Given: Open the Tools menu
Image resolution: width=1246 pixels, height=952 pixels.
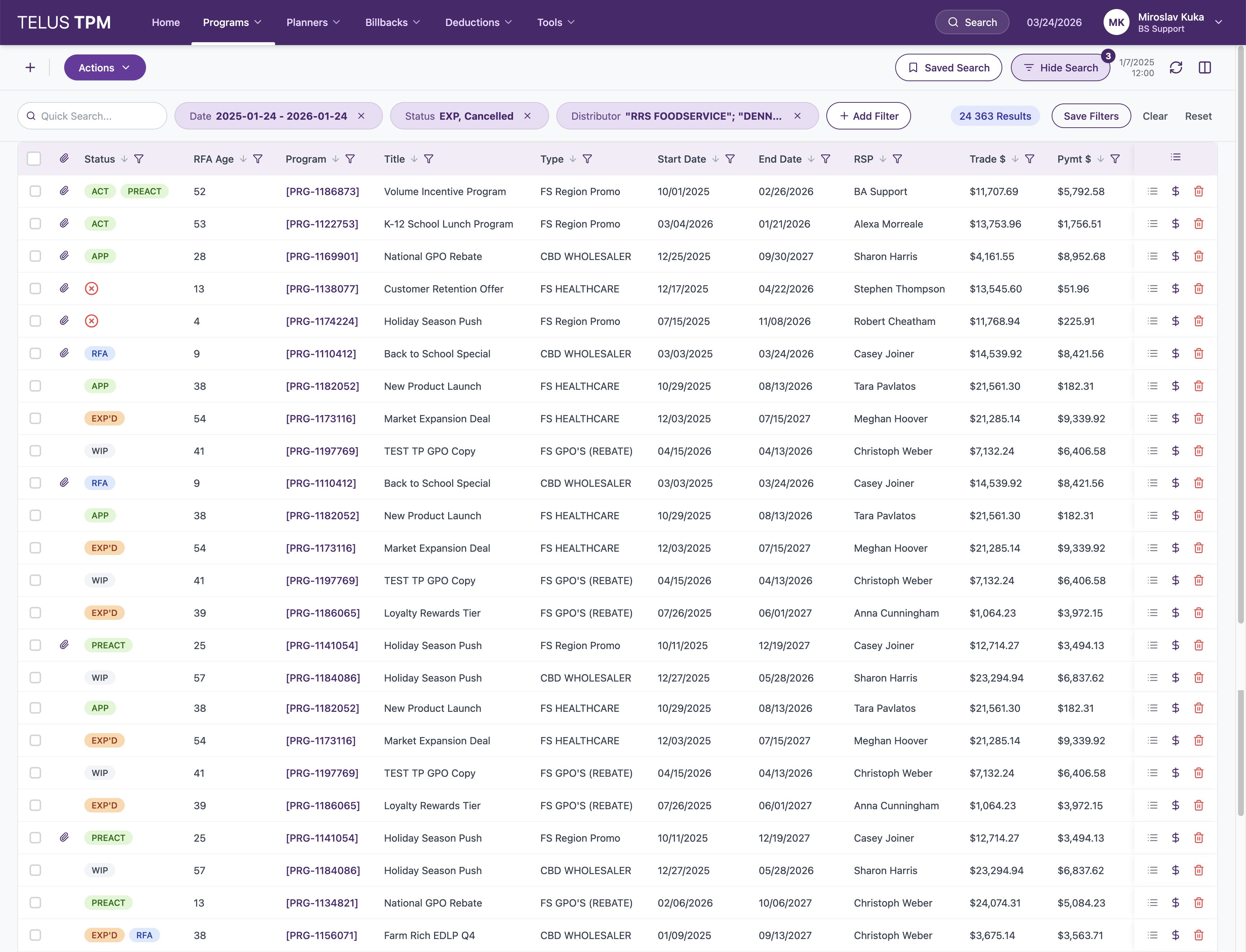Looking at the screenshot, I should coord(555,22).
